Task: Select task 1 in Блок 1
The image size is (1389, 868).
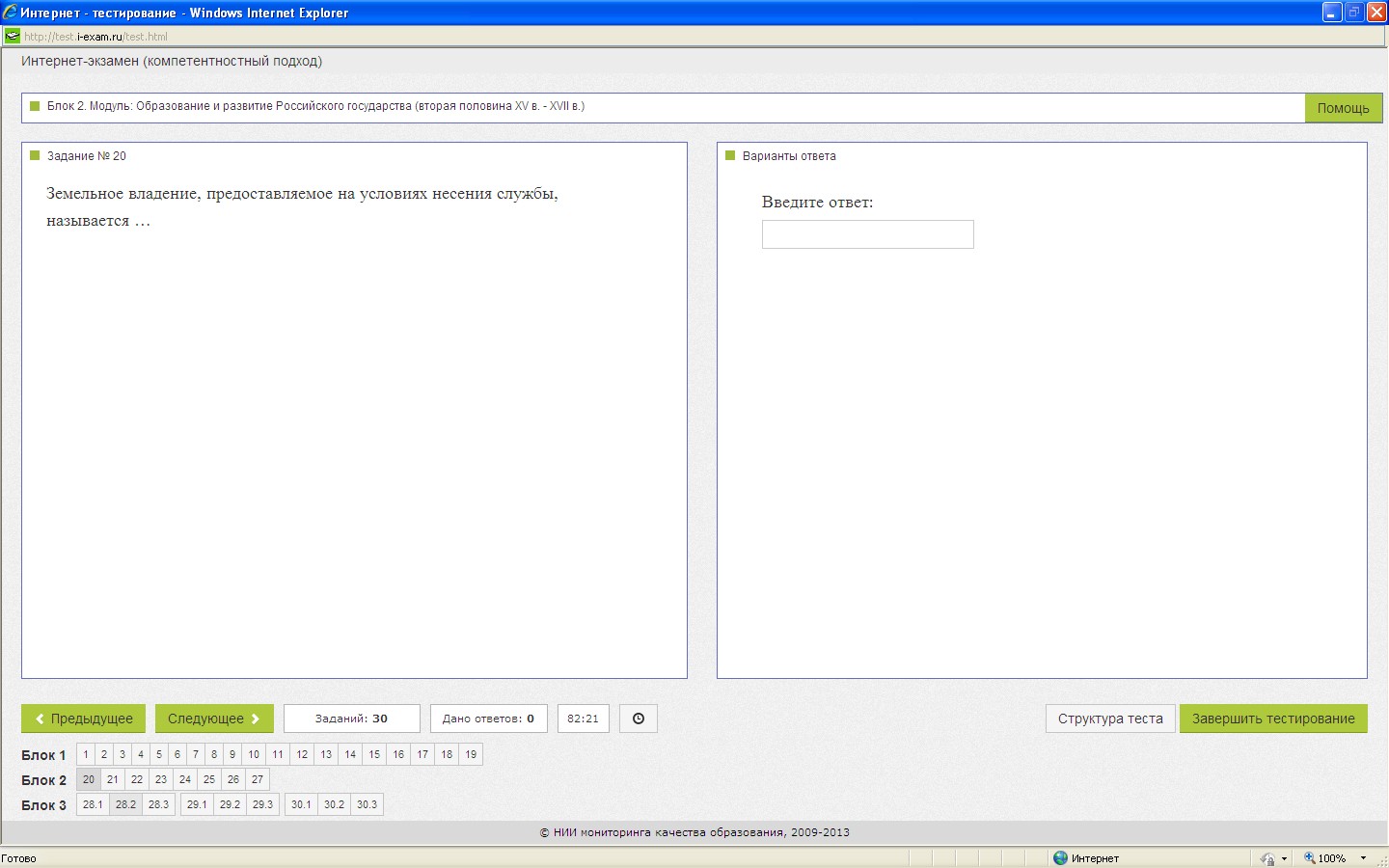Action: pyautogui.click(x=86, y=754)
